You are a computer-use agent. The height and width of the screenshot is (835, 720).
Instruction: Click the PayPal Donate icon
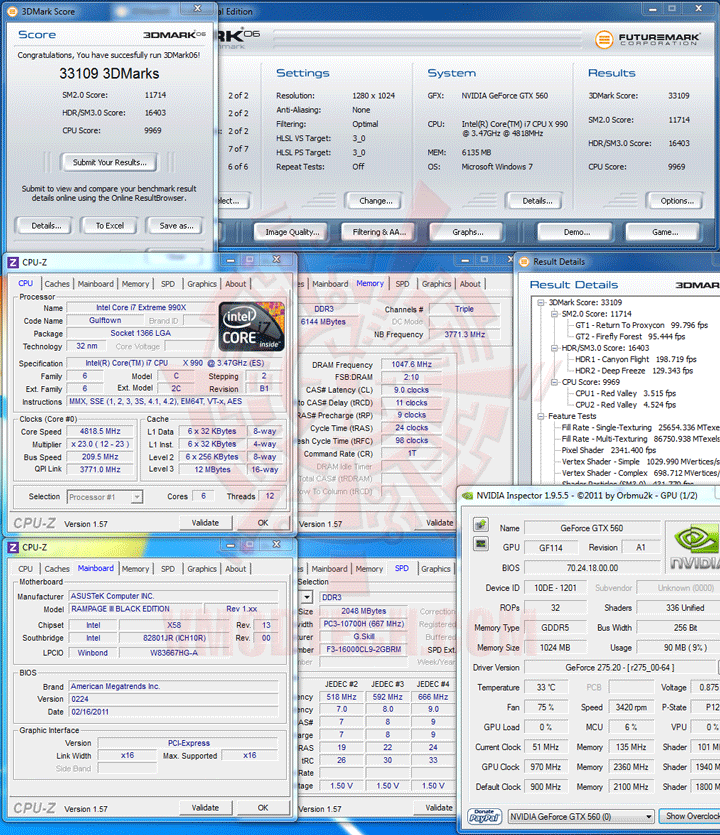(x=485, y=816)
